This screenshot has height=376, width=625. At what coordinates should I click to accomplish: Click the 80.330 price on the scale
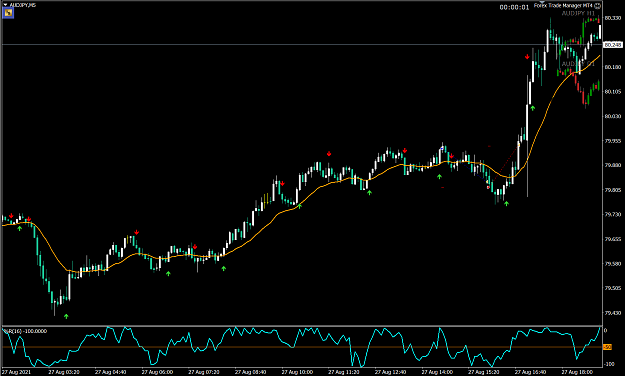point(613,18)
